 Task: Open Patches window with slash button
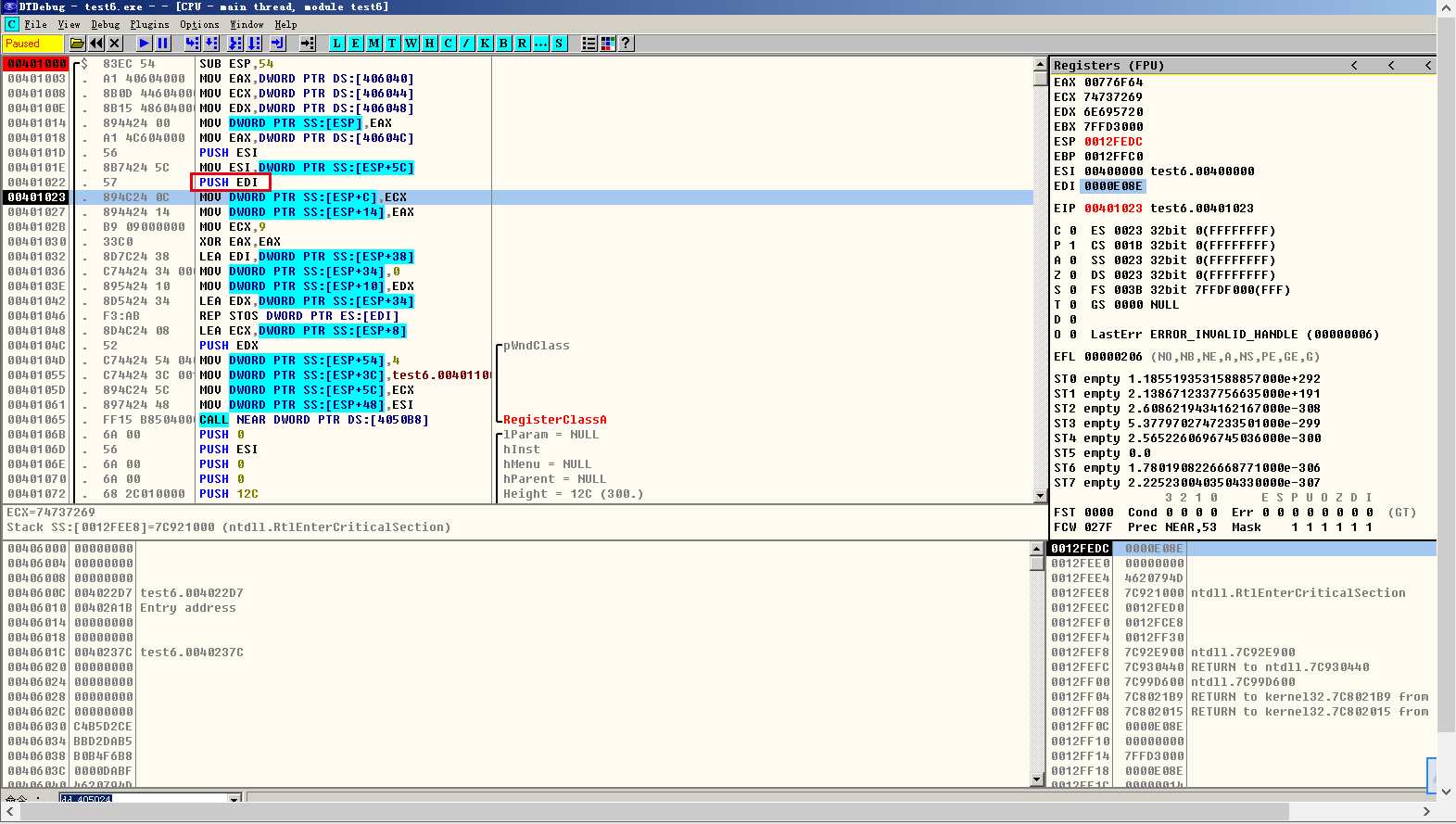tap(466, 43)
